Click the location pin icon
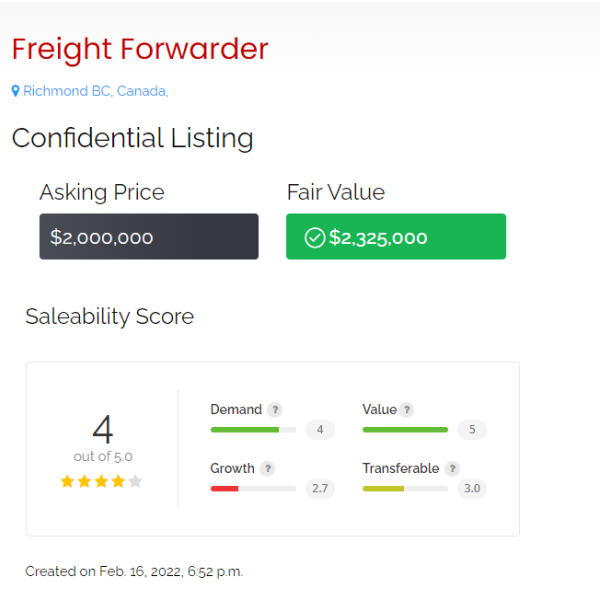The image size is (600, 600). click(15, 91)
